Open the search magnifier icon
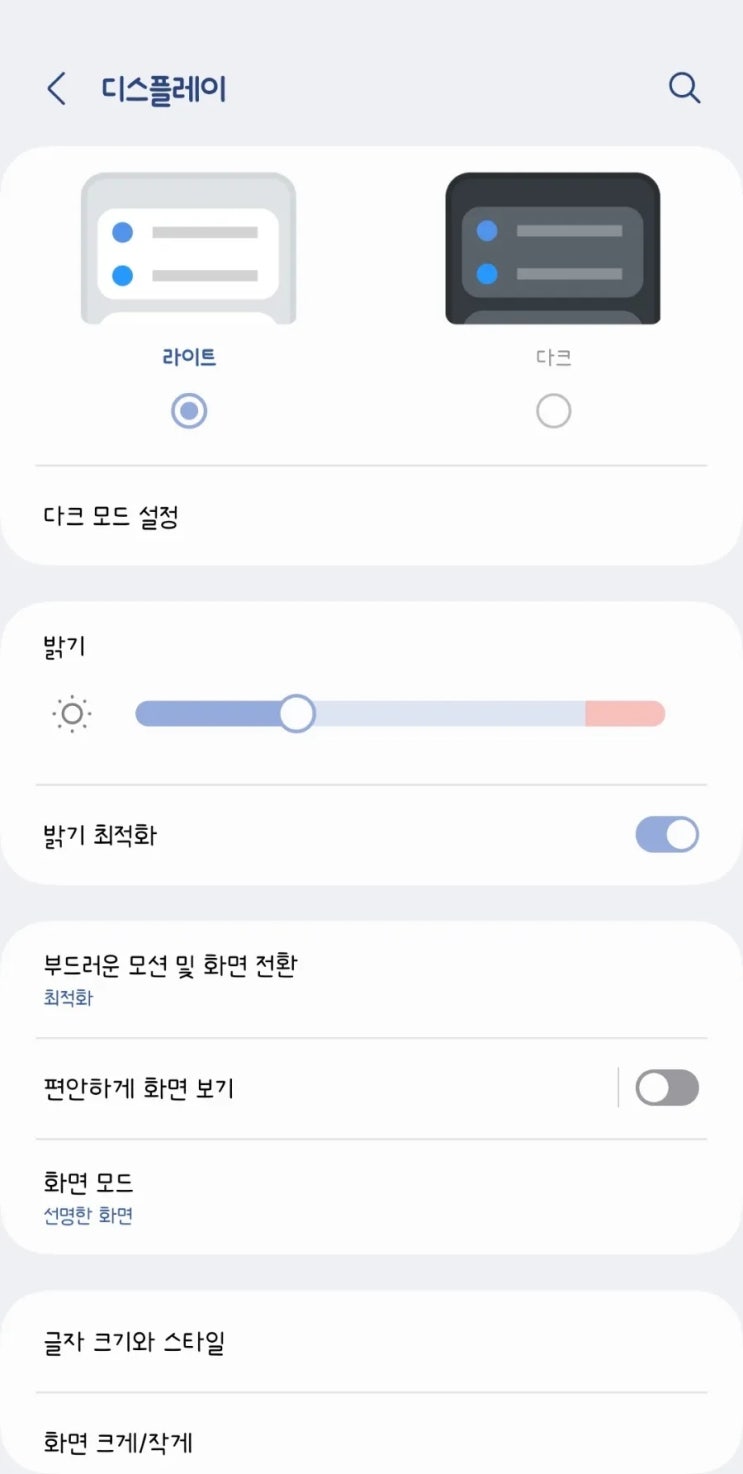This screenshot has width=743, height=1474. tap(684, 88)
